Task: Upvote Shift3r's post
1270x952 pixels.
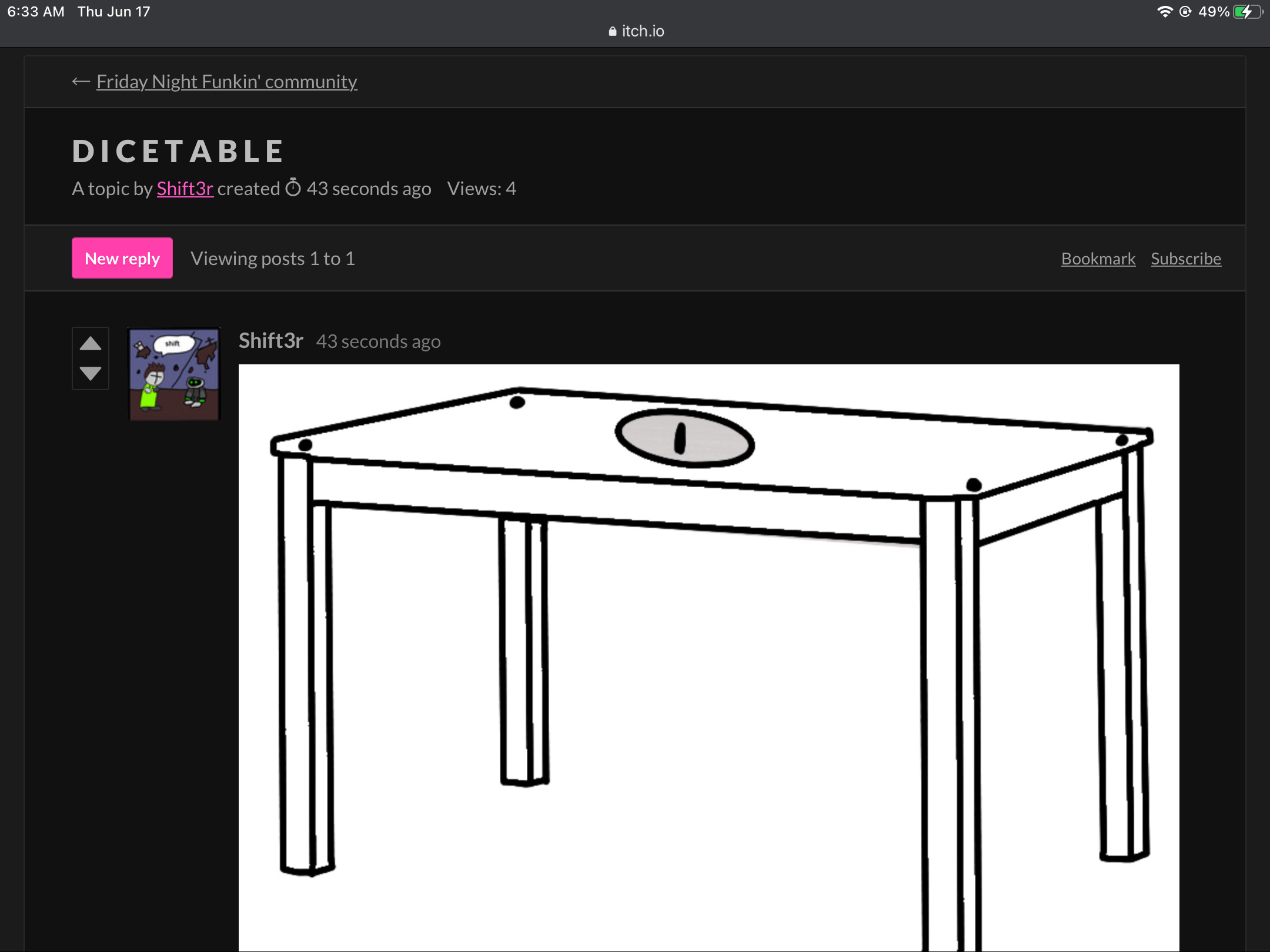Action: (90, 344)
